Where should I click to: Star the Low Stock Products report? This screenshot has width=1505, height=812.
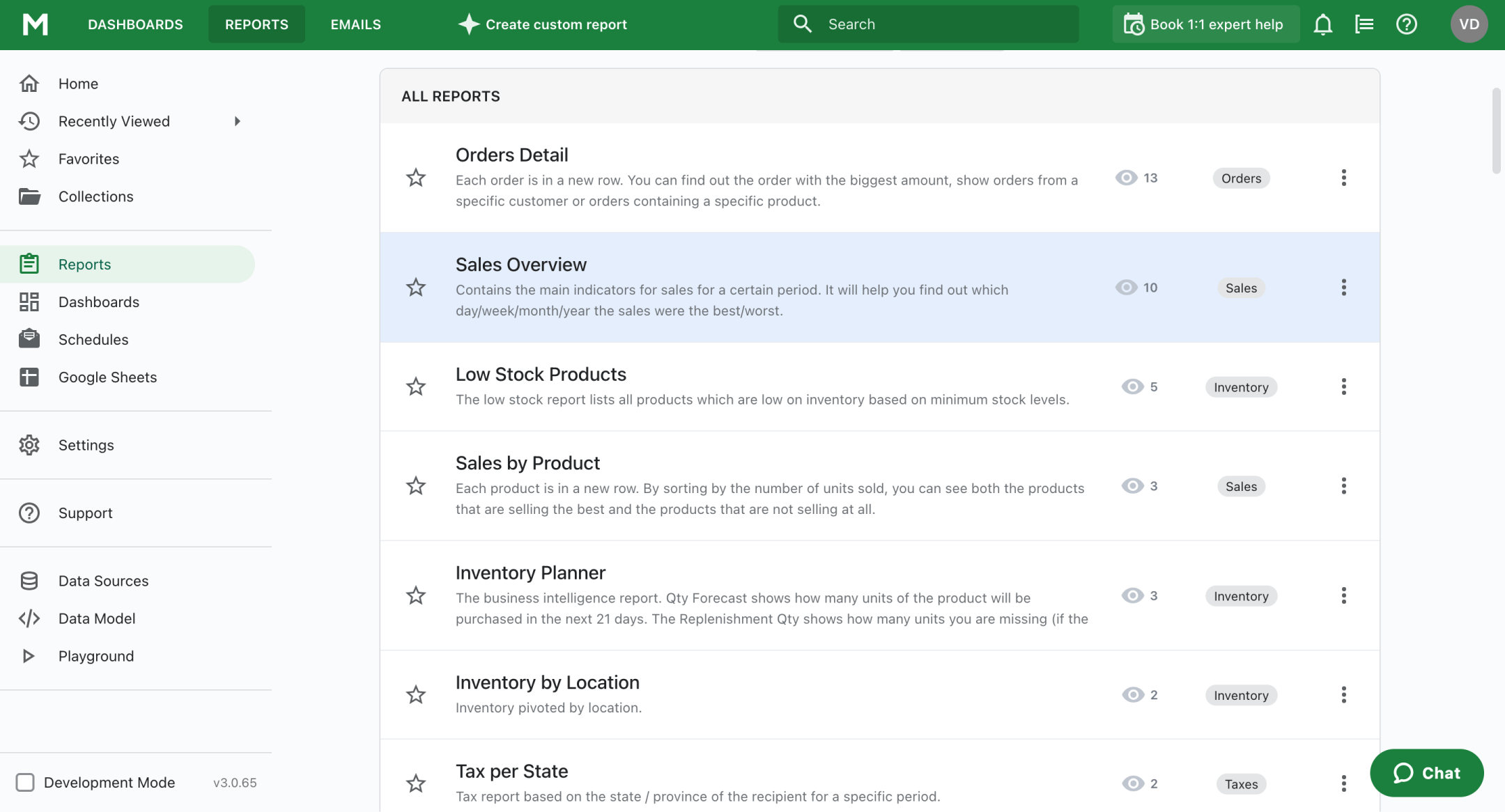[416, 387]
